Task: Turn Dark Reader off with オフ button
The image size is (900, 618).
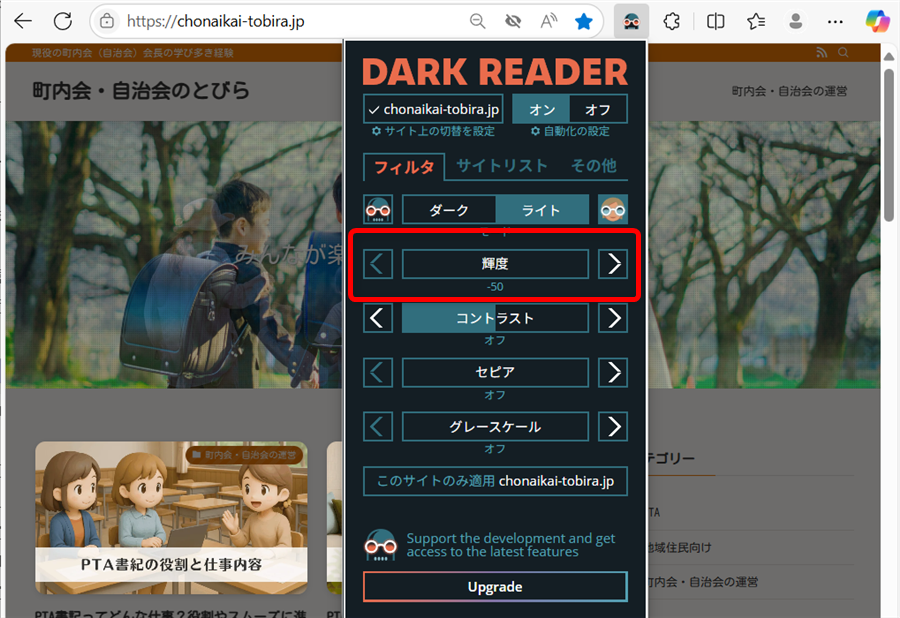Action: click(598, 109)
